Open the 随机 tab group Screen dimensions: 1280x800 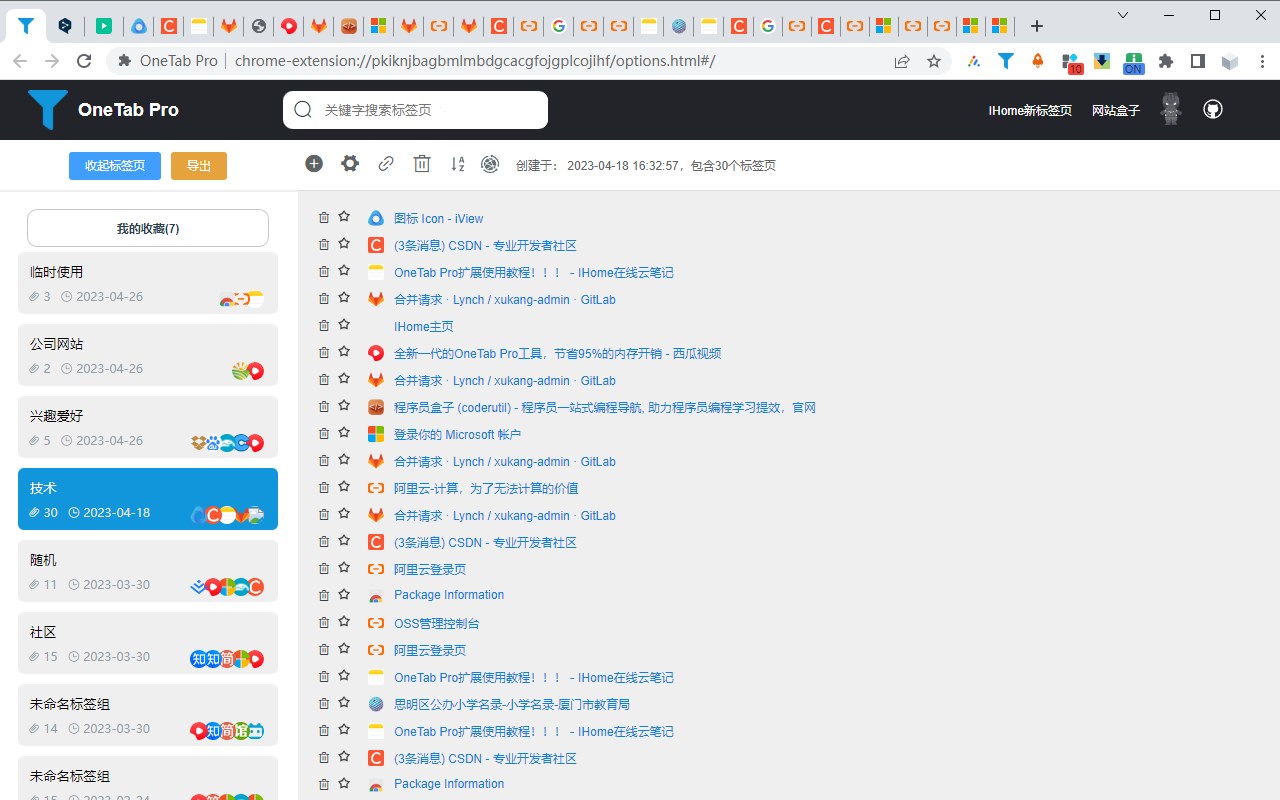point(148,571)
